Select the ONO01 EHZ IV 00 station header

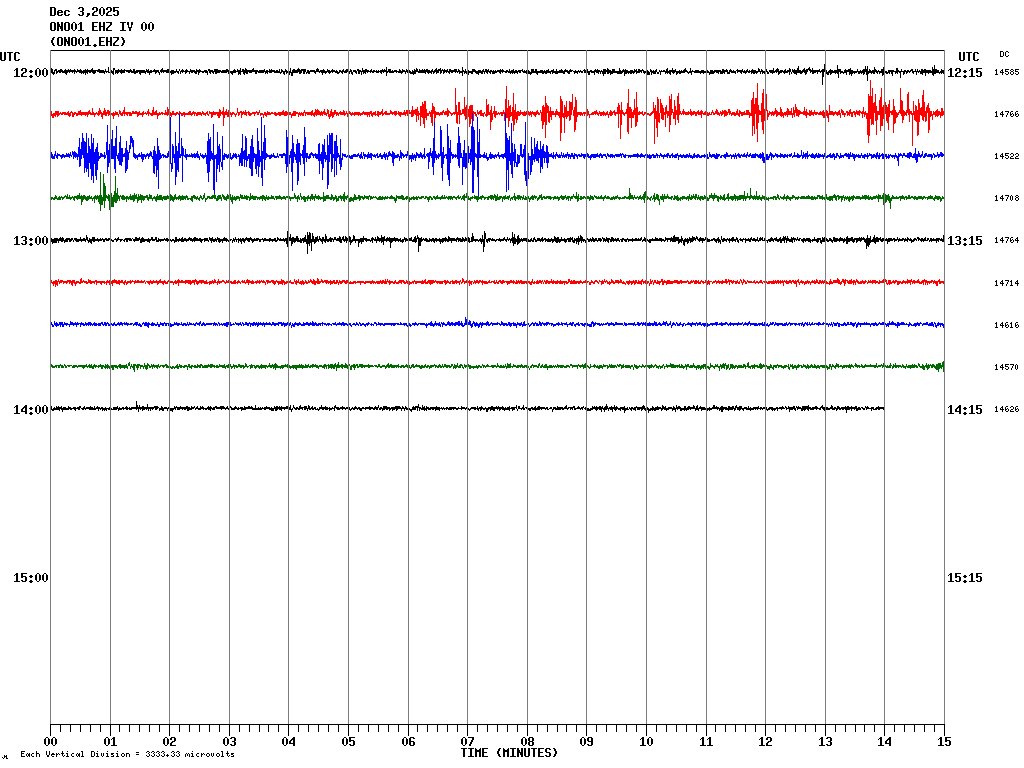[102, 27]
